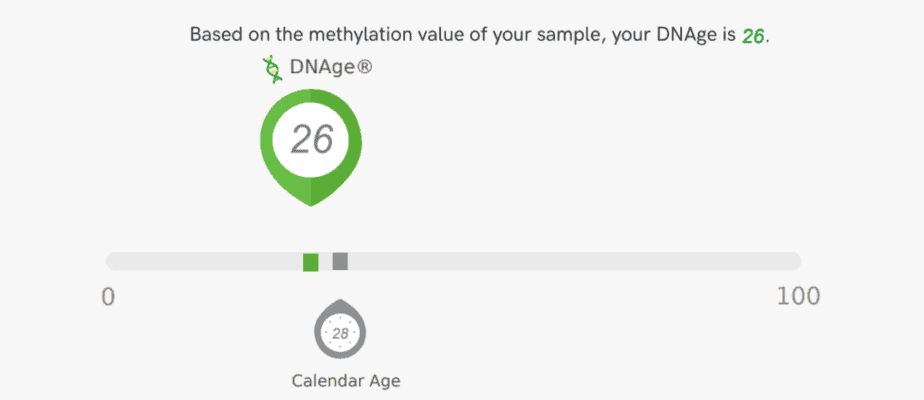This screenshot has height=400, width=924.
Task: Click the rounded right end of the age bar
Action: pos(794,262)
